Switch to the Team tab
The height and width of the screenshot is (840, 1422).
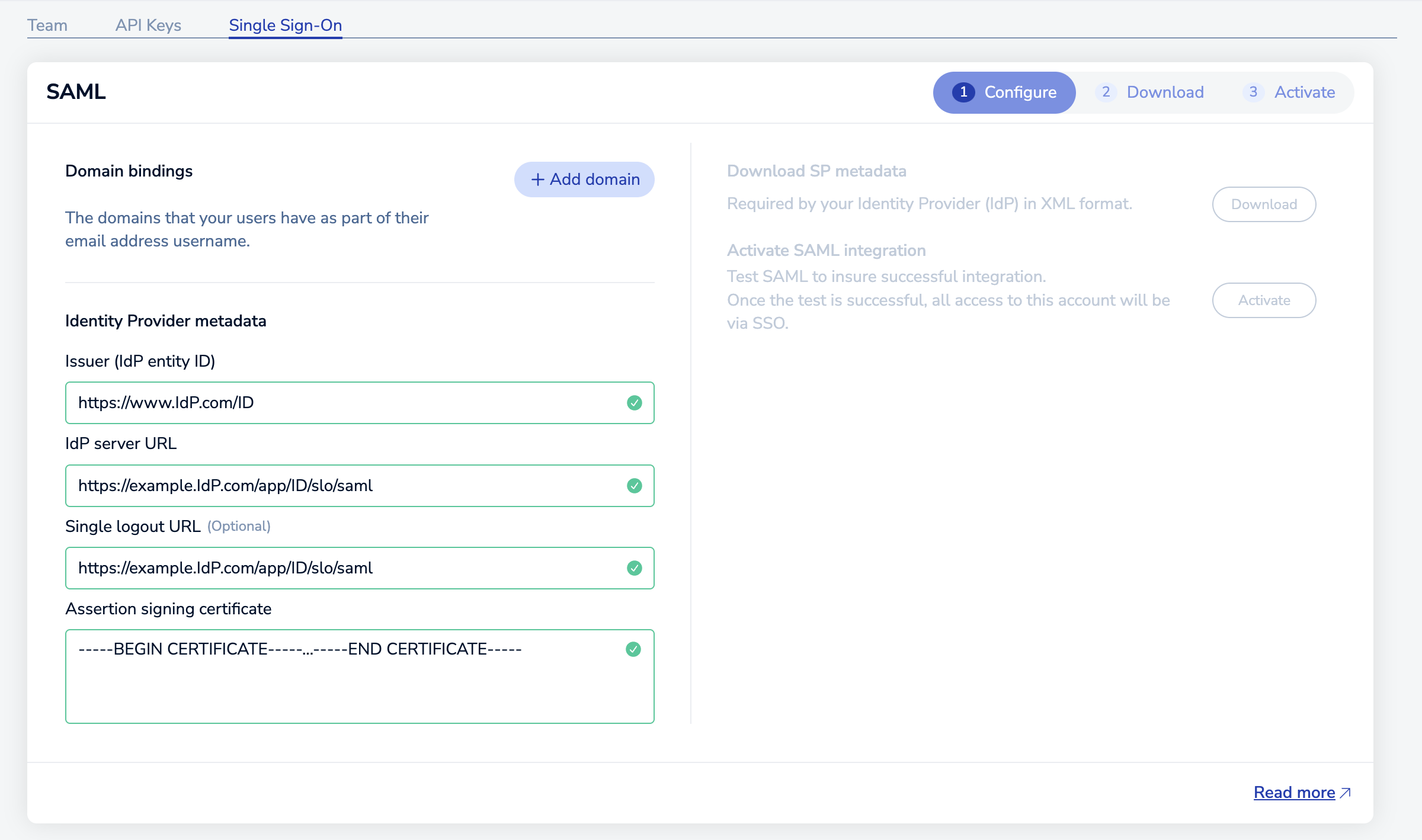click(47, 25)
